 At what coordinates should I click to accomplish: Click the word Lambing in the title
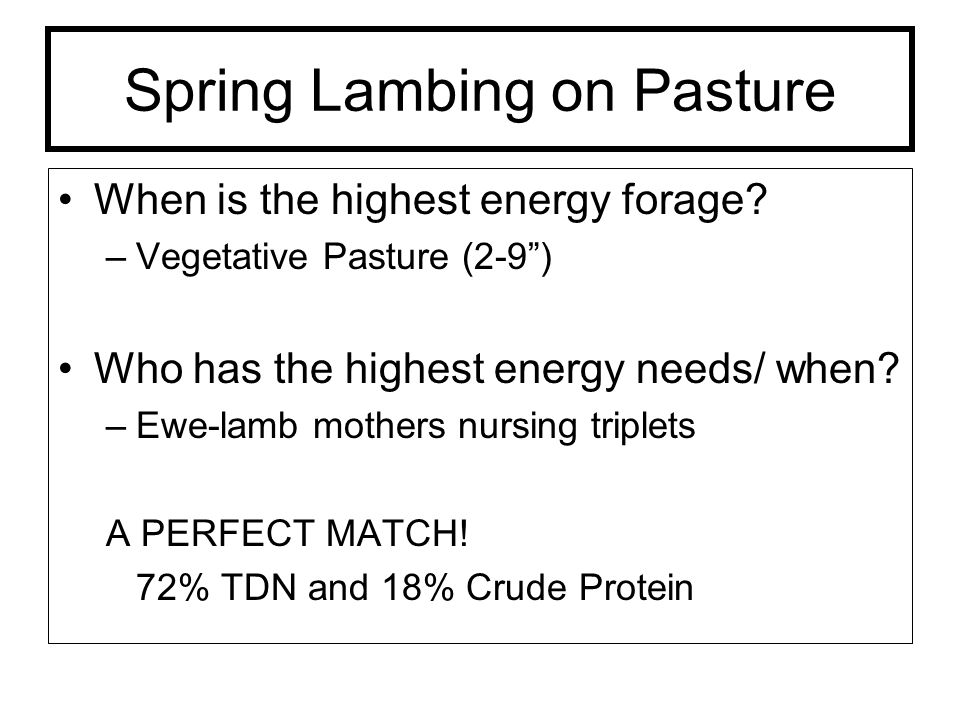coord(422,93)
